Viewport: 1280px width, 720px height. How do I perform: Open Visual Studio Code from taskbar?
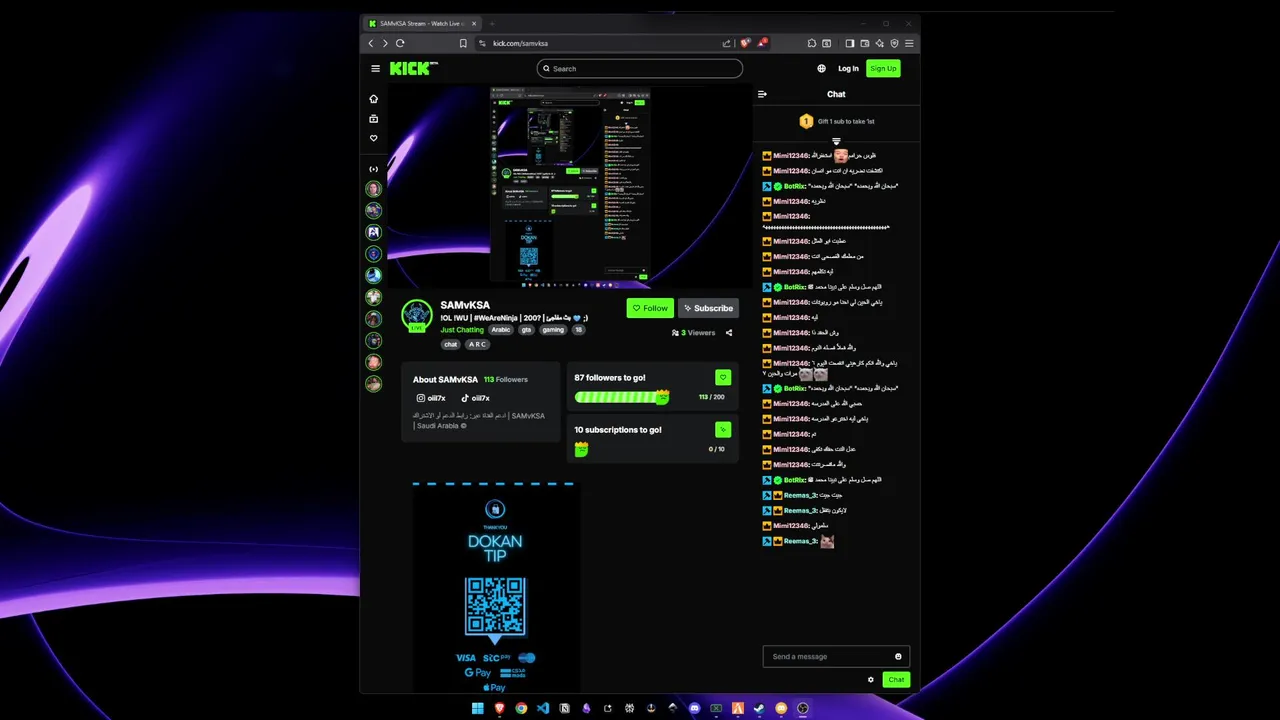(543, 708)
